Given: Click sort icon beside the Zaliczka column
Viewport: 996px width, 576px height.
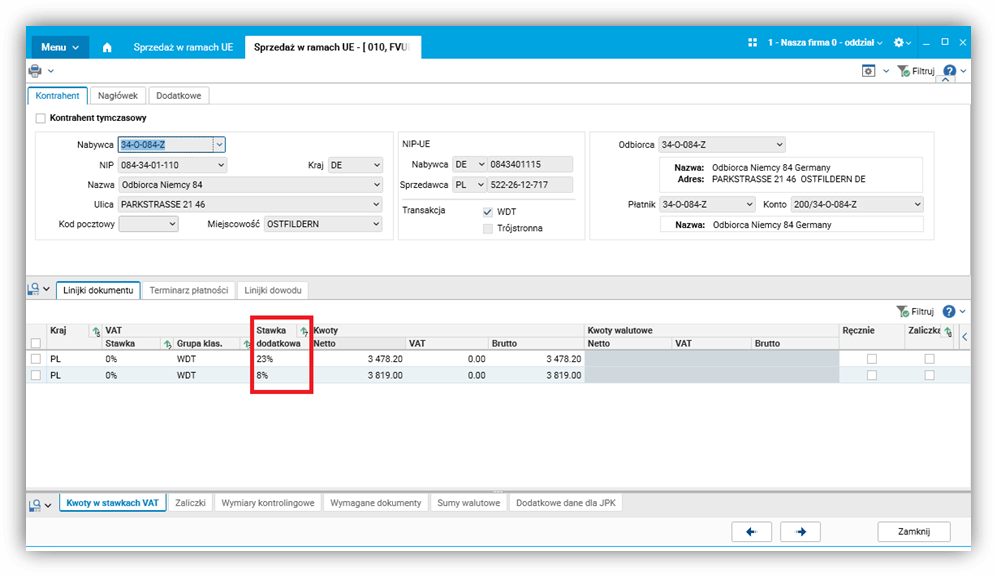Looking at the screenshot, I should click(x=948, y=331).
